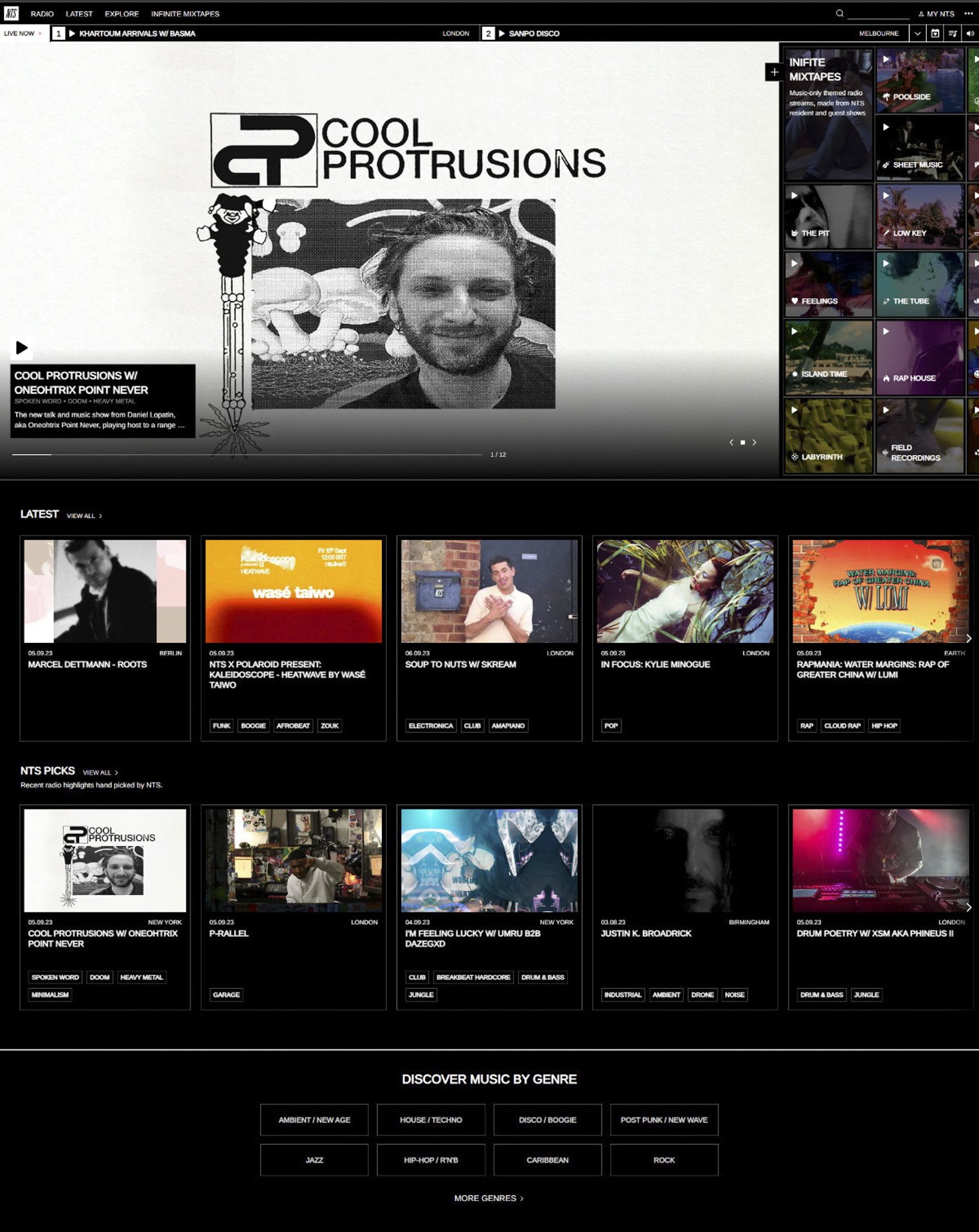Select the Ambient / New Age genre
Viewport: 979px width, 1232px height.
tap(314, 1119)
